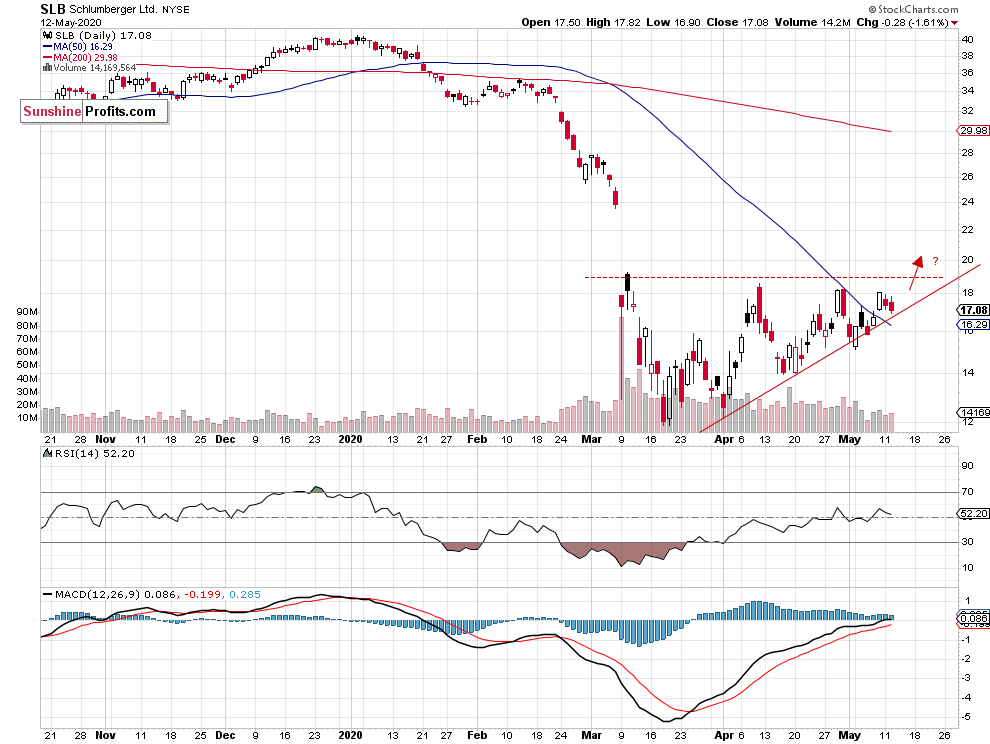Click the 70 level label on RSI scale
The height and width of the screenshot is (744, 990).
[967, 491]
